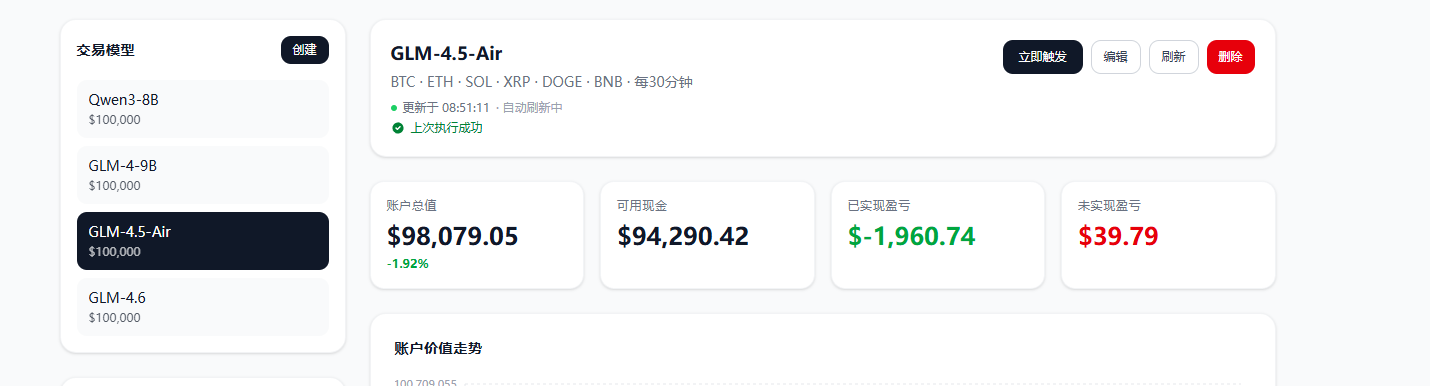The image size is (1430, 386).
Task: Select the GLM-4.5-Air trading model
Action: tap(203, 241)
